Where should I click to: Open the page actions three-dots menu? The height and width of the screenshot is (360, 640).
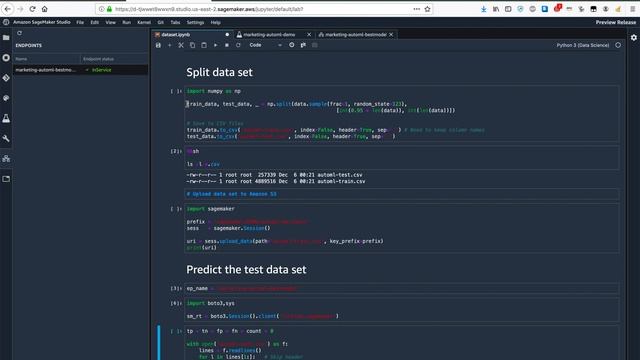point(416,9)
